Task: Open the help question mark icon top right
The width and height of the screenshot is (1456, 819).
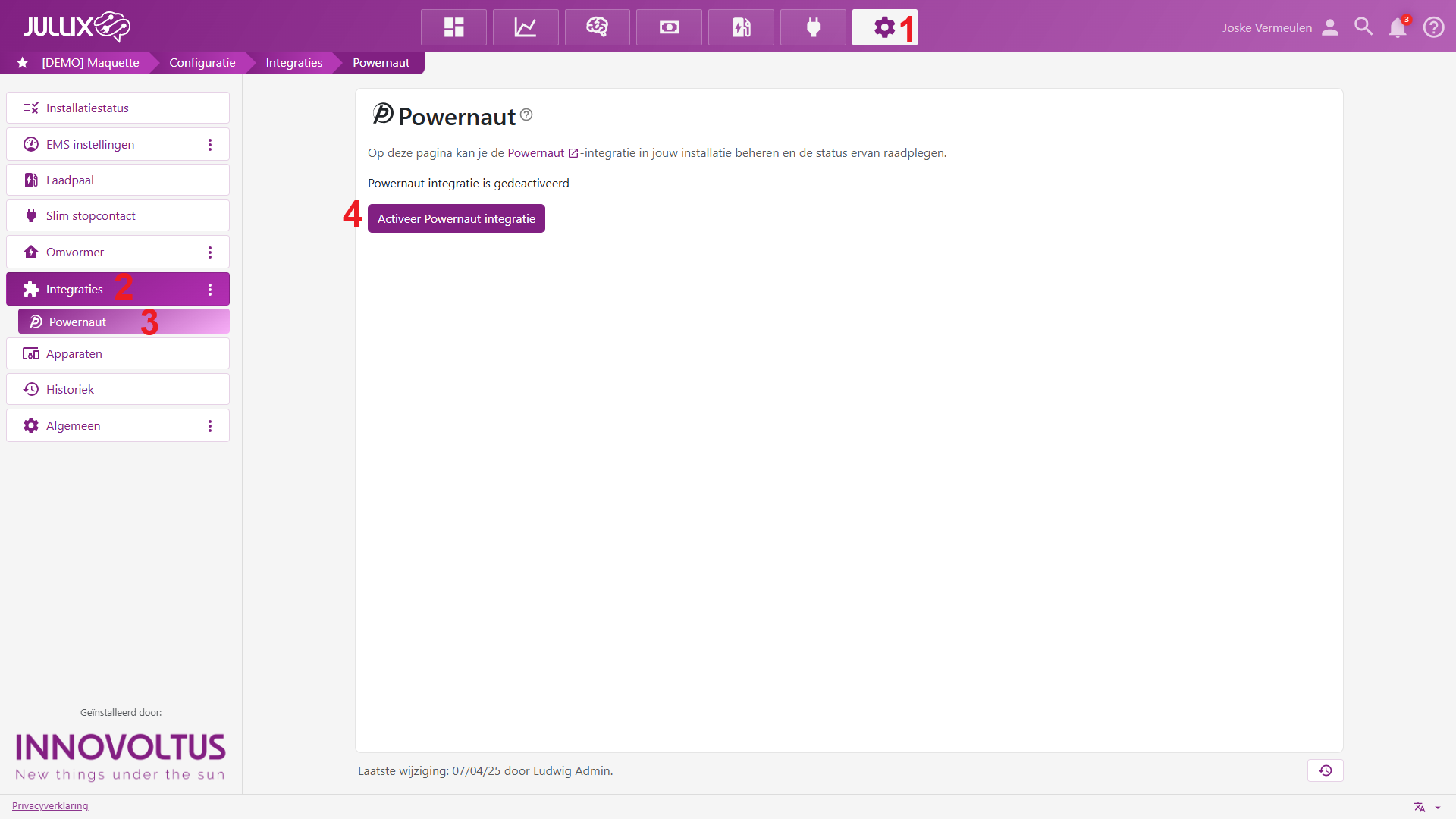Action: (x=1433, y=27)
